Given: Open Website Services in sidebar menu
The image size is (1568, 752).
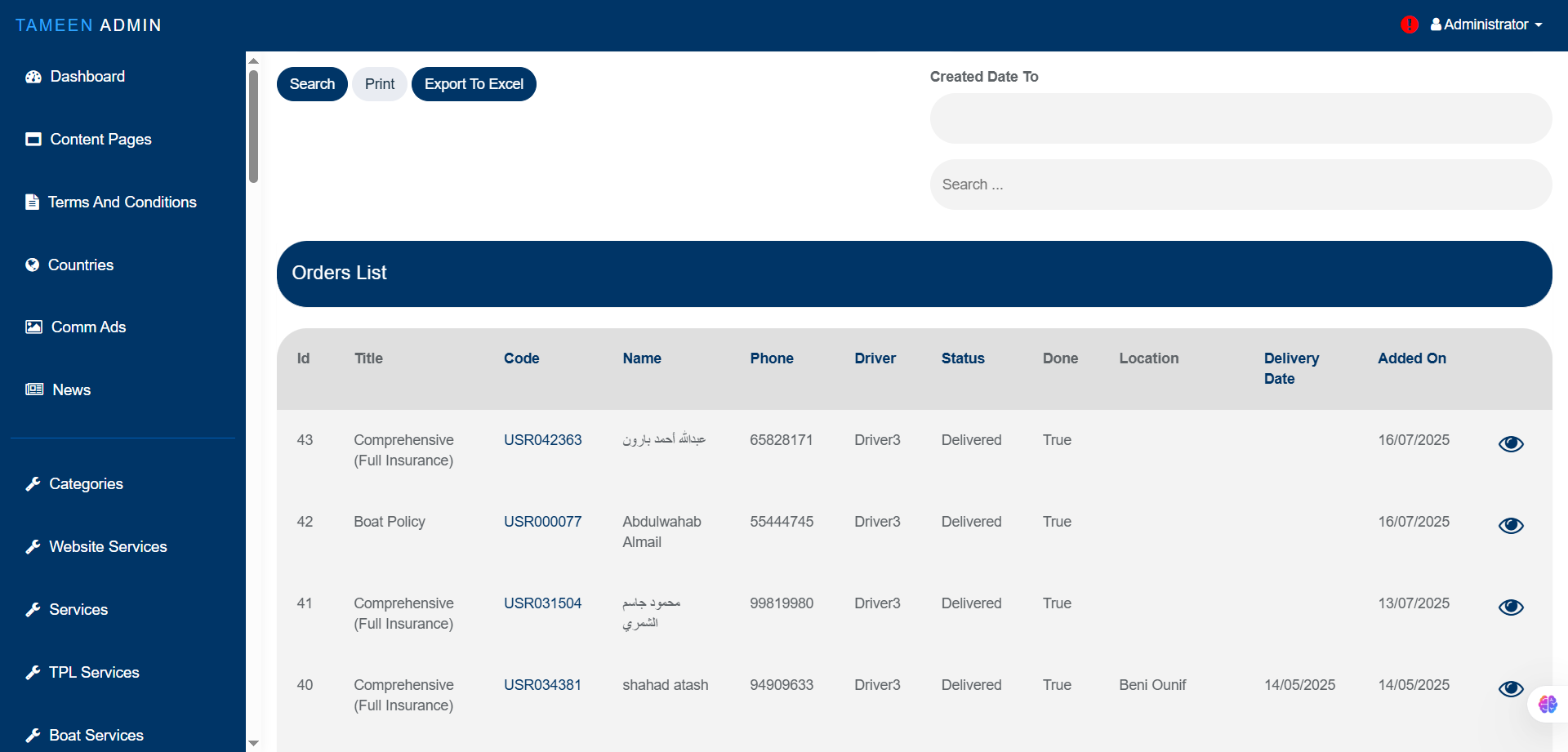Looking at the screenshot, I should 108,547.
